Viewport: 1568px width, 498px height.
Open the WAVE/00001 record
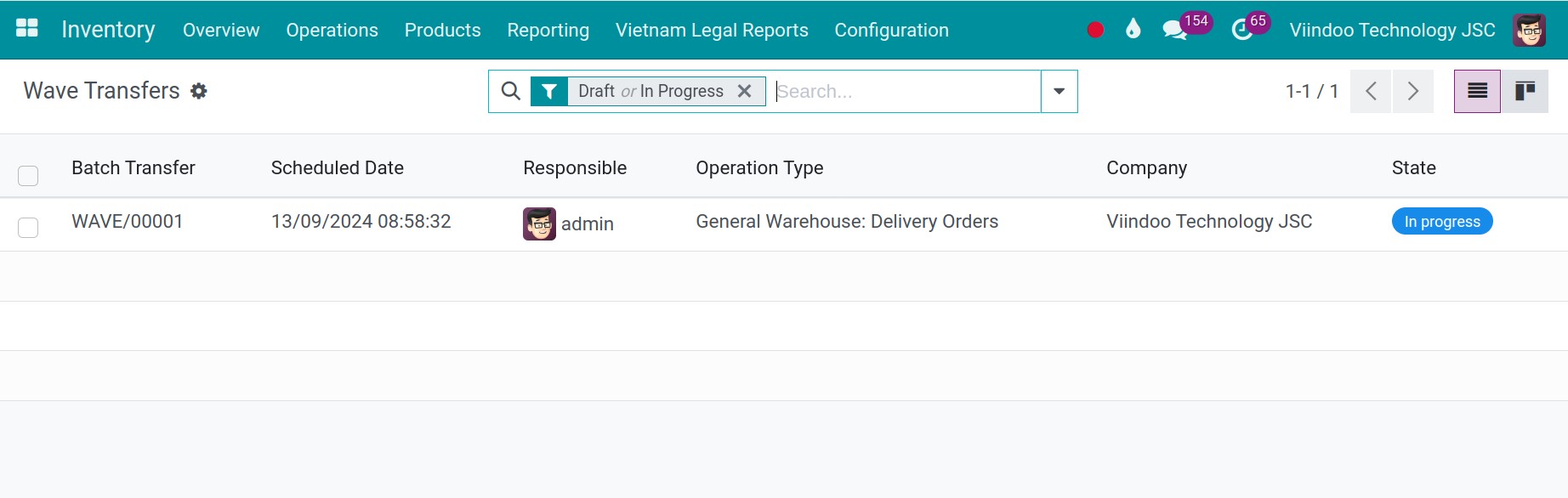128,222
